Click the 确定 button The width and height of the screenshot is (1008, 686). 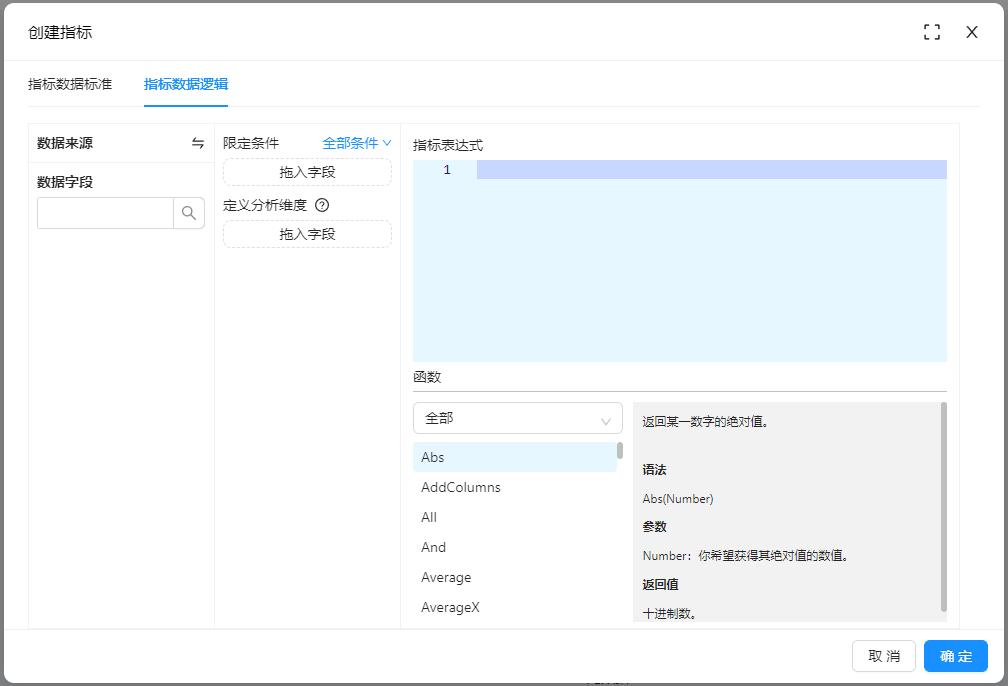pyautogui.click(x=955, y=656)
